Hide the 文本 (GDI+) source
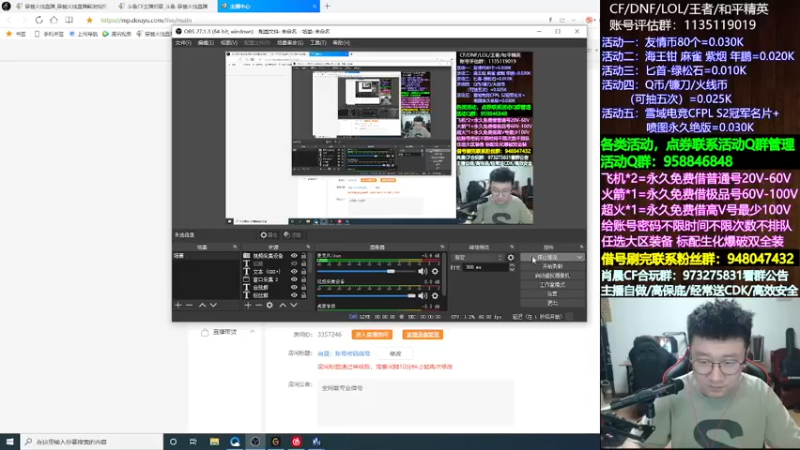 (x=294, y=271)
